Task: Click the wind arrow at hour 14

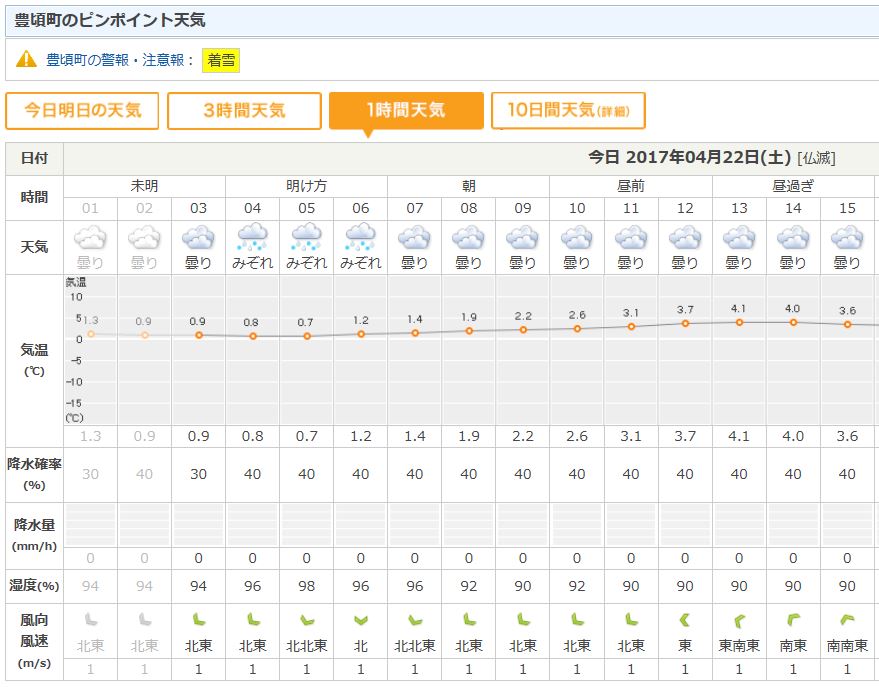Action: 792,620
